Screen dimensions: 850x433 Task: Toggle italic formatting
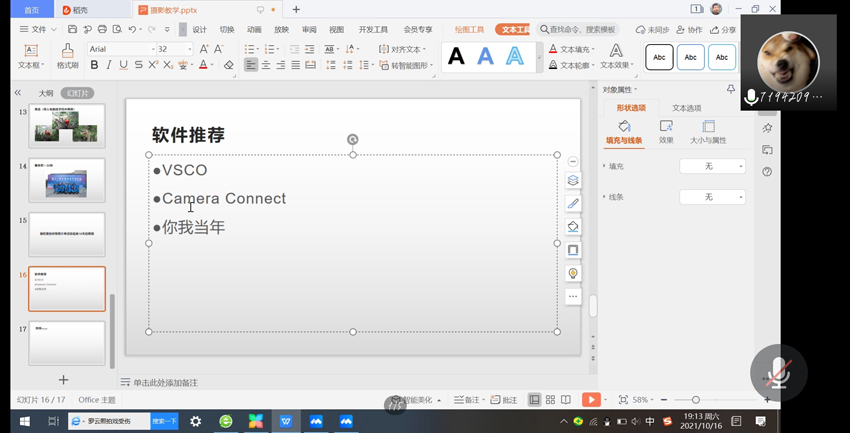(109, 65)
